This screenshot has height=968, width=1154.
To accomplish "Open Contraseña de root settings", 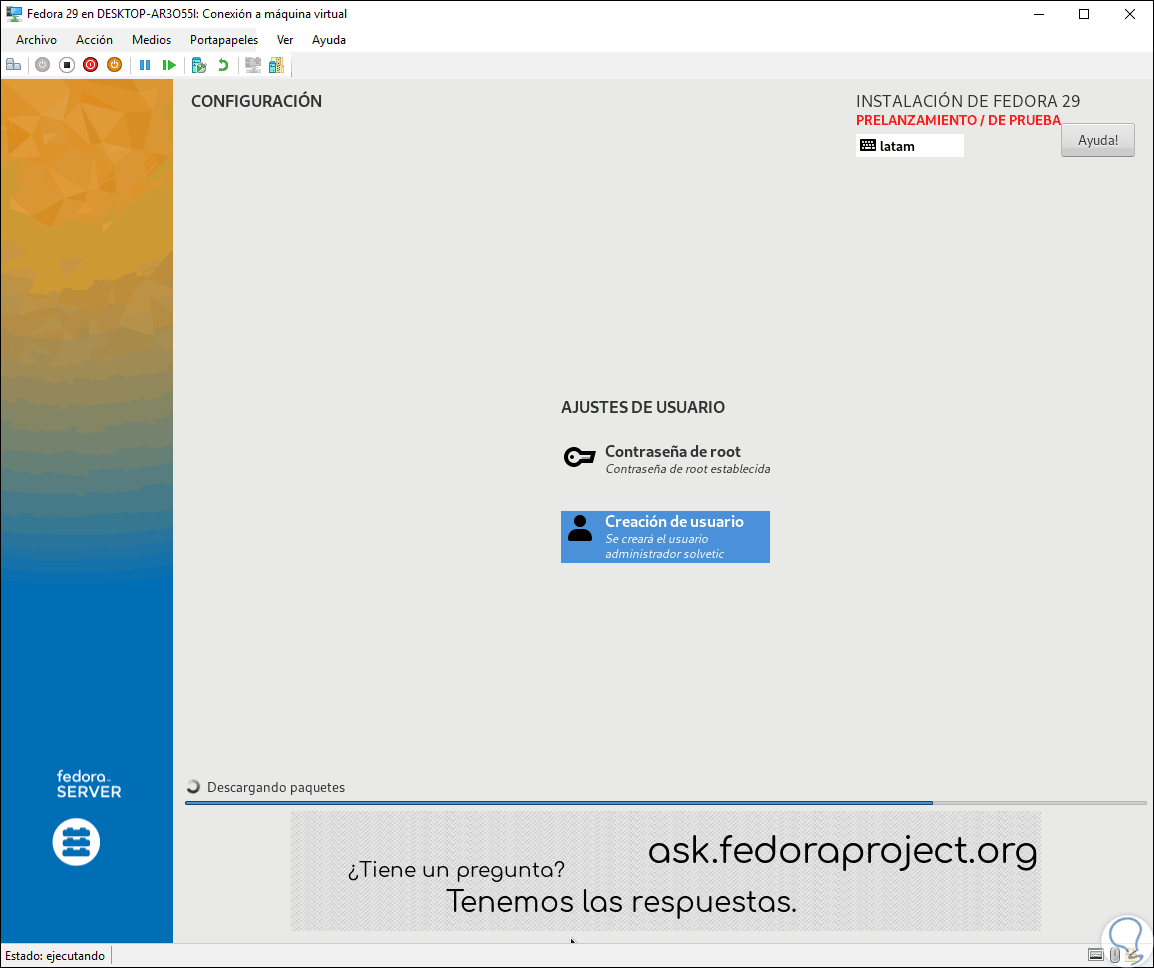I will tap(666, 459).
